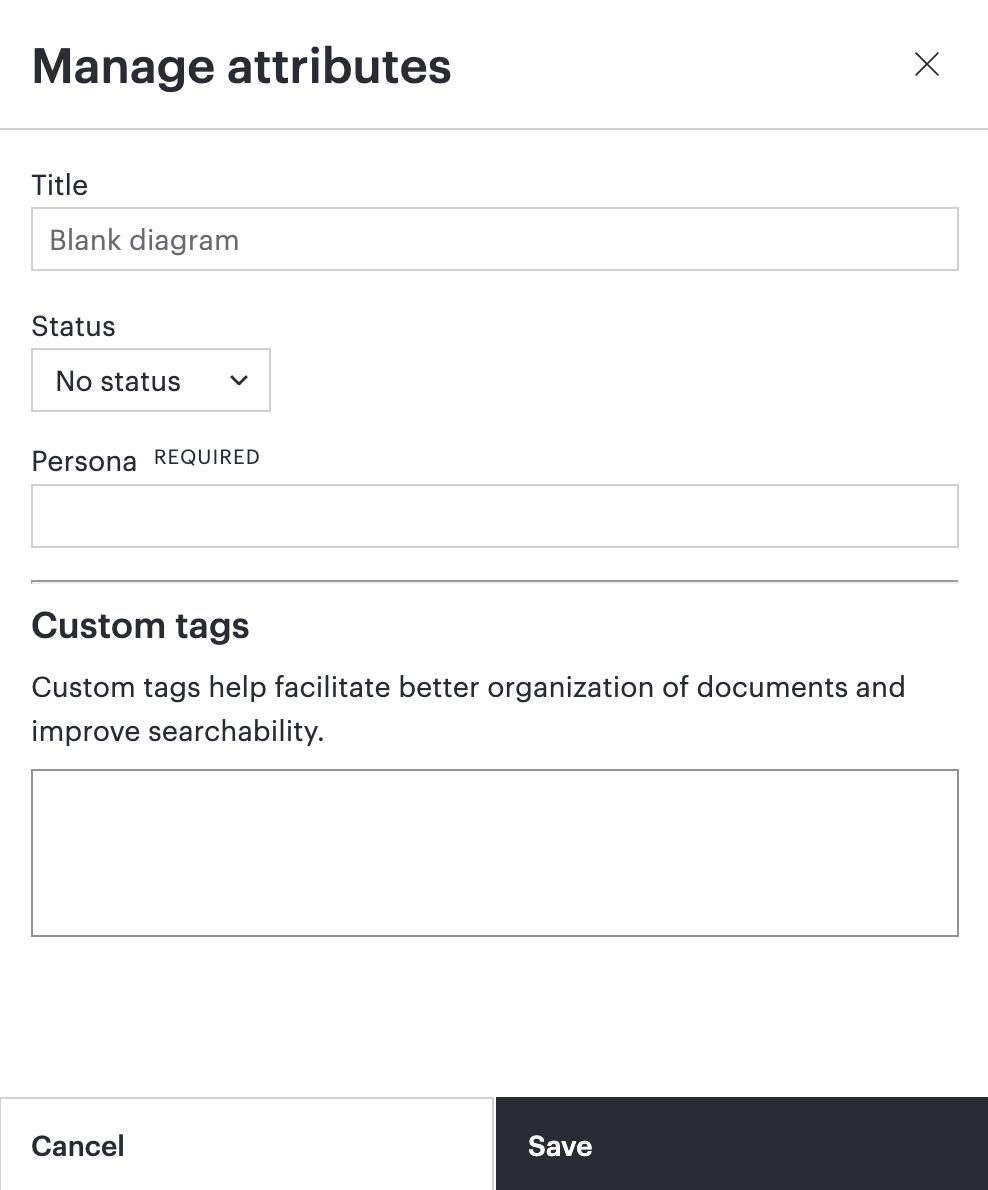Click into the Title input field
Viewport: 988px width, 1190px height.
coord(495,239)
